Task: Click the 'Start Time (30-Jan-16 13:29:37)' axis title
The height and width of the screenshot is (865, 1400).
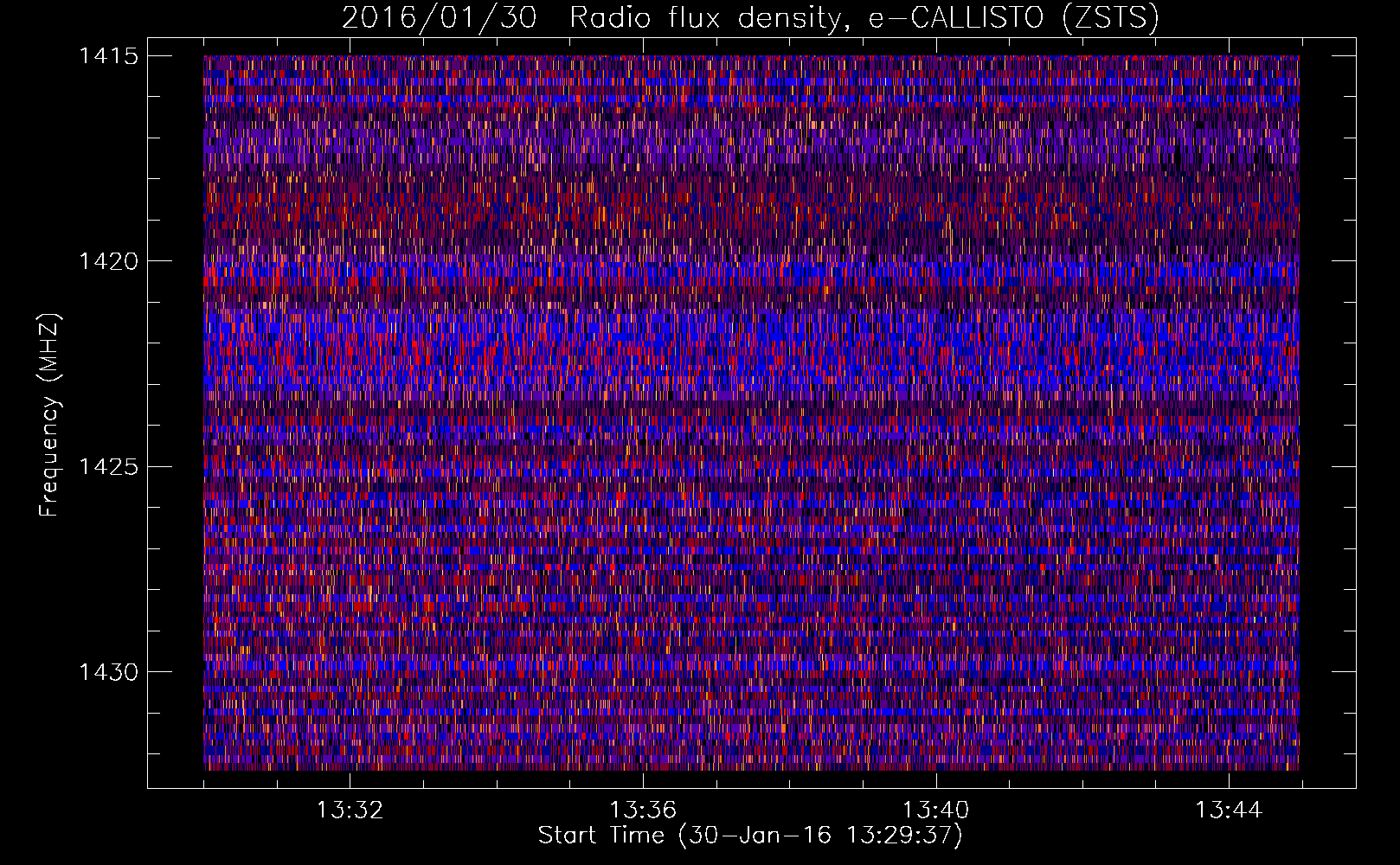Action: tap(750, 836)
